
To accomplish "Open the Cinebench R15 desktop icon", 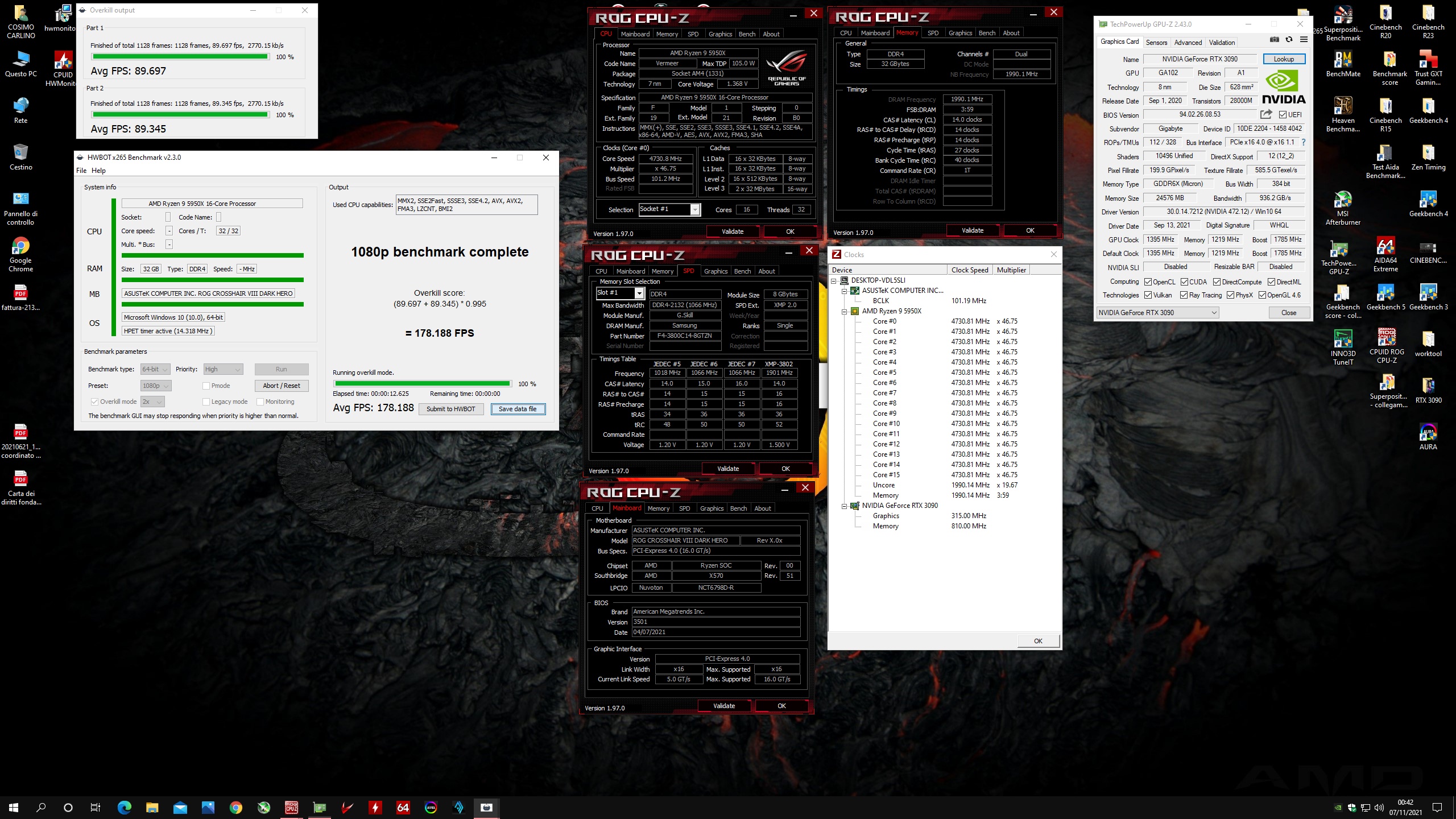I will click(x=1385, y=115).
